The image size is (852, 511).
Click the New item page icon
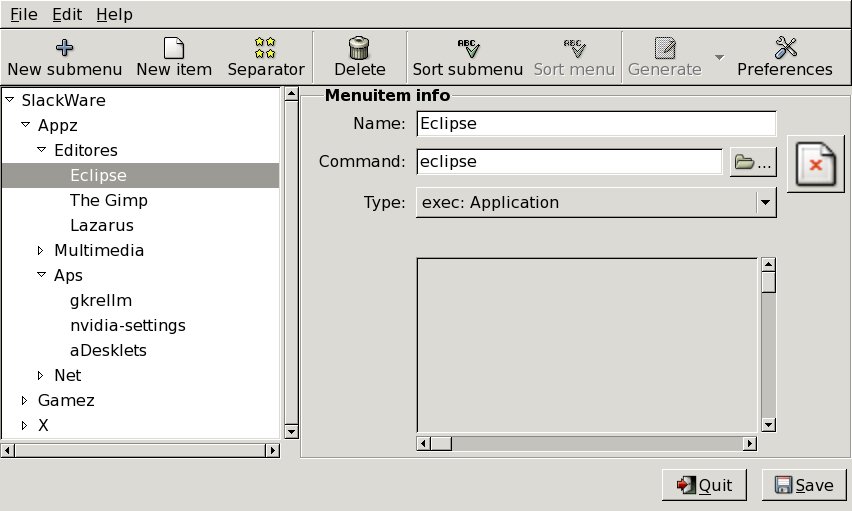pos(174,48)
